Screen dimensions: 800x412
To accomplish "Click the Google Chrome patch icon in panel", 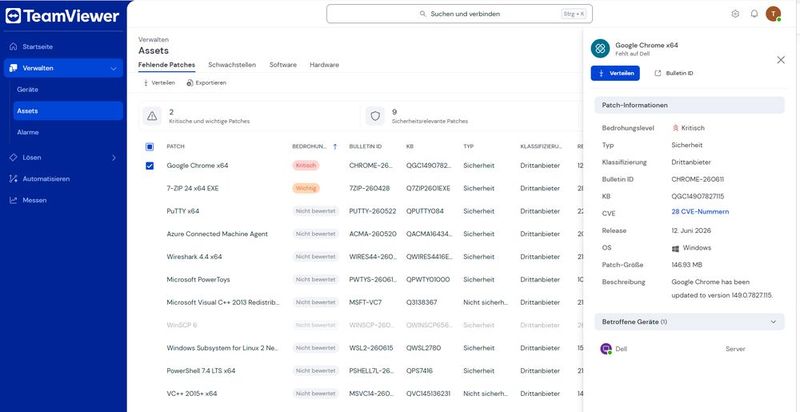I will pos(601,48).
